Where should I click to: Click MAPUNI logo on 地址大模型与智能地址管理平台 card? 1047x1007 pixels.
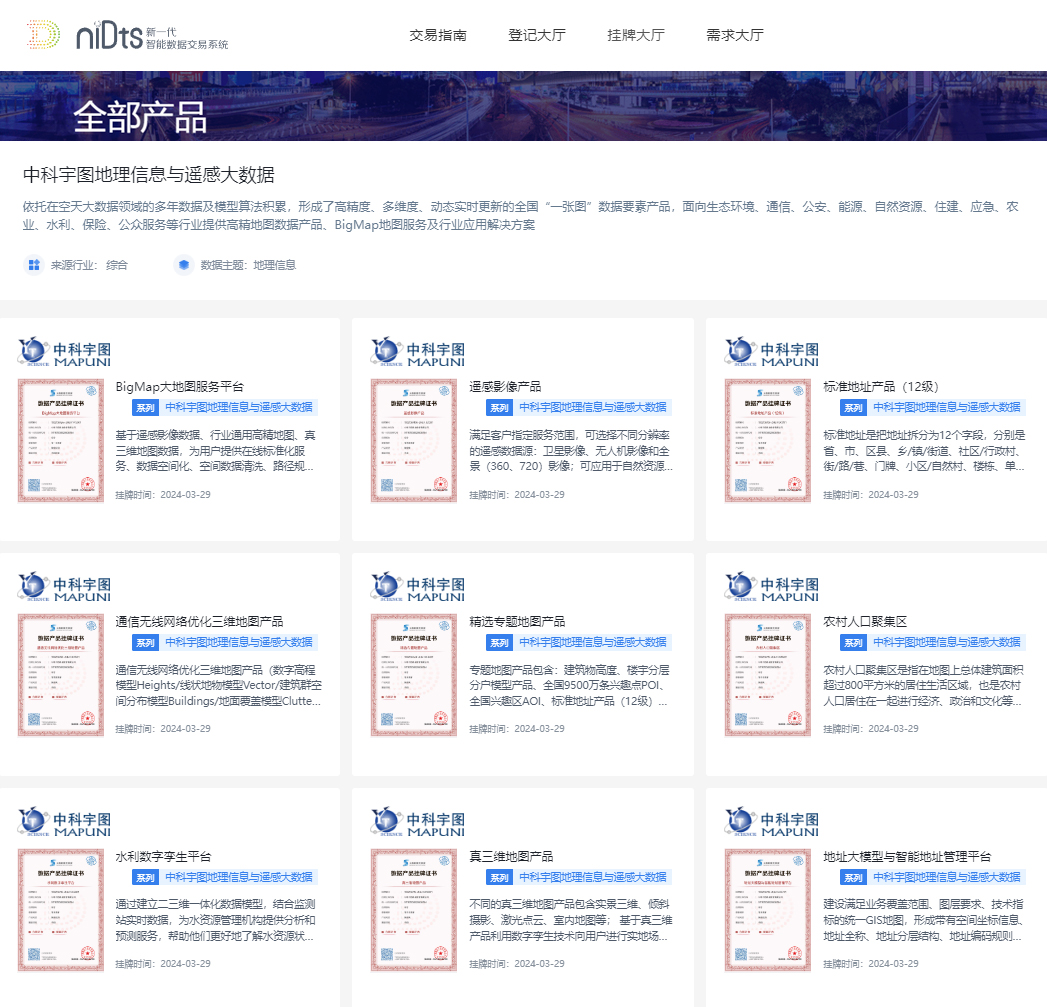772,822
